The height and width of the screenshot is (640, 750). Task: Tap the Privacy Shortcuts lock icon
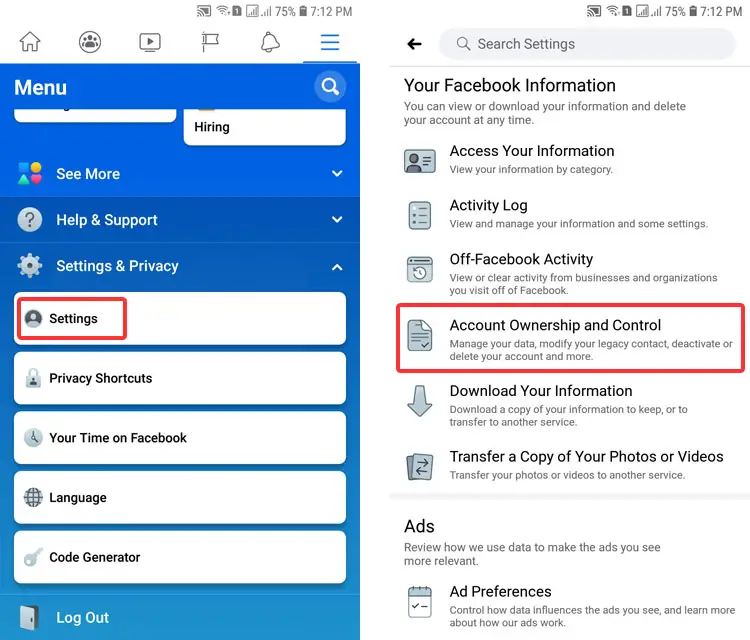pos(33,378)
